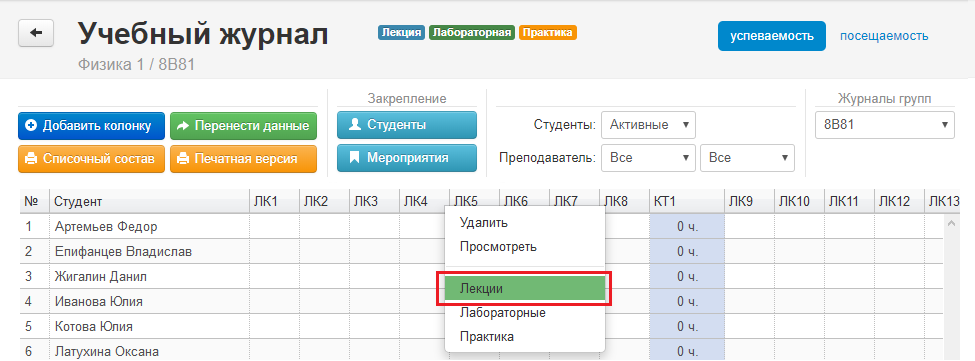
Task: Click the ЛК8 column header
Action: tap(624, 201)
